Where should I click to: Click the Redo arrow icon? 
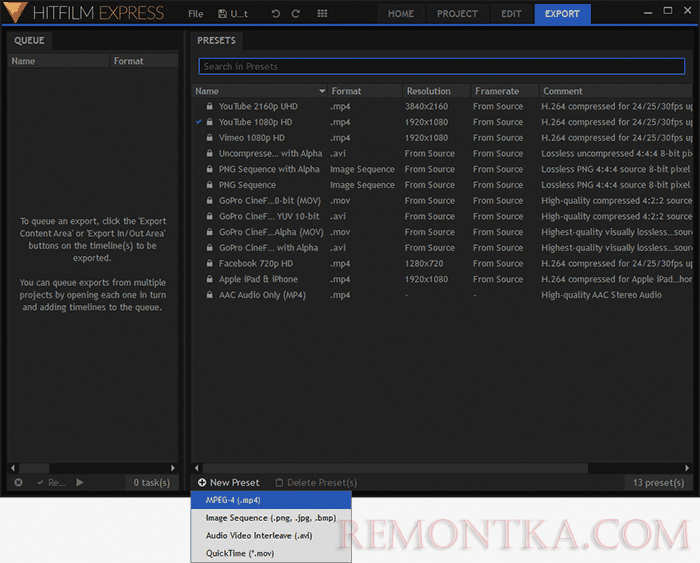point(296,14)
